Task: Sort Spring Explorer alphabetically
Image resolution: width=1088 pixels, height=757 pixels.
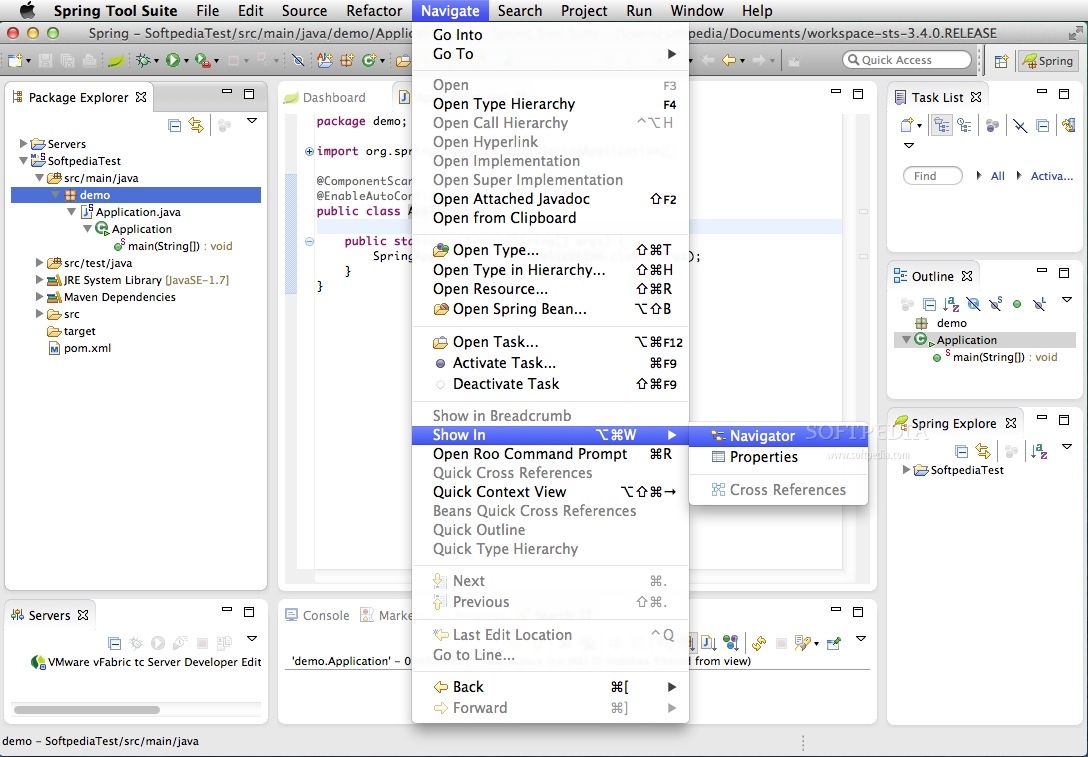Action: click(1039, 452)
